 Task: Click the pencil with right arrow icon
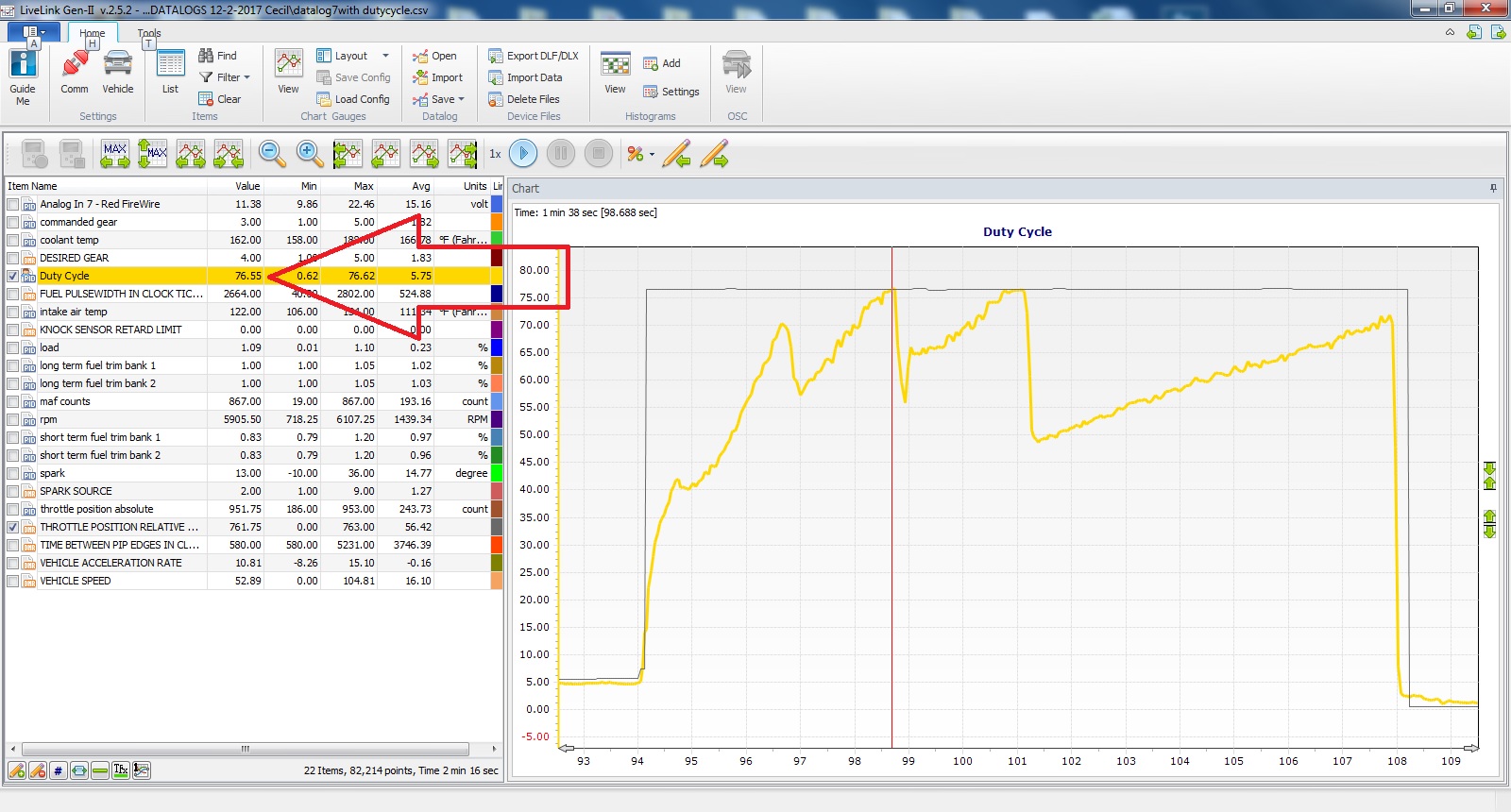click(x=714, y=154)
